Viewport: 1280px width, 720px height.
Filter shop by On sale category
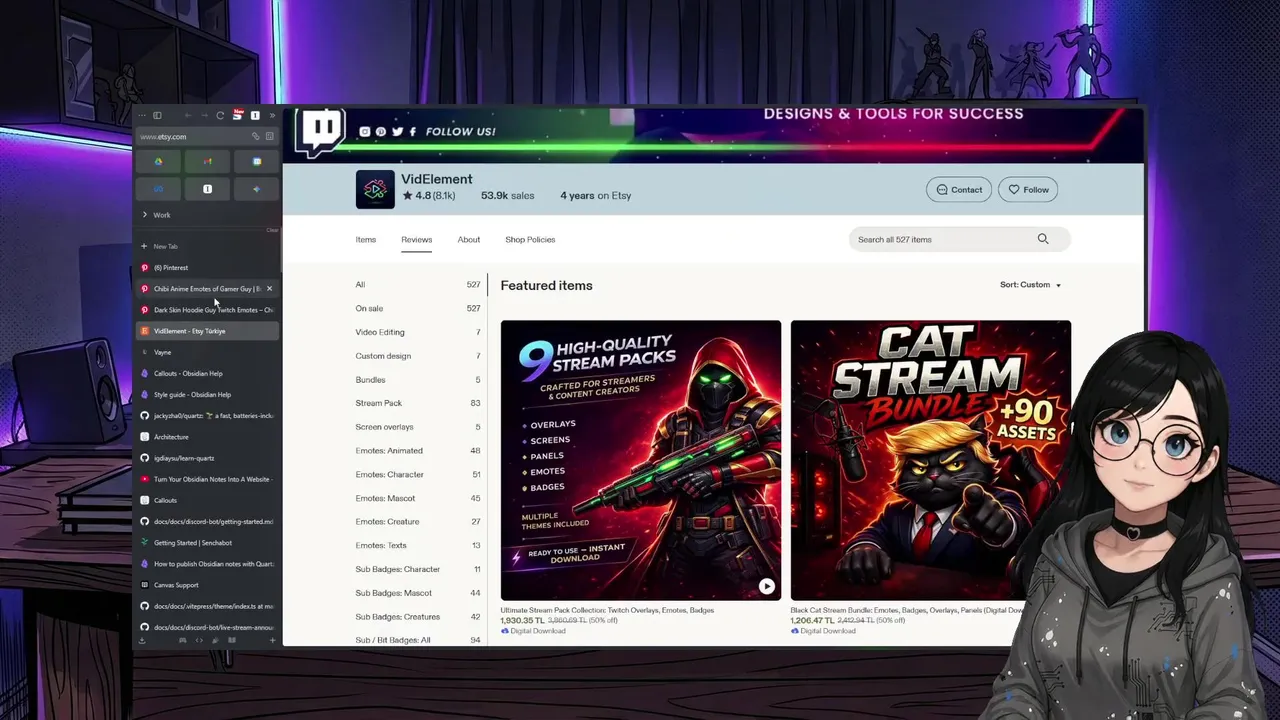point(418,308)
